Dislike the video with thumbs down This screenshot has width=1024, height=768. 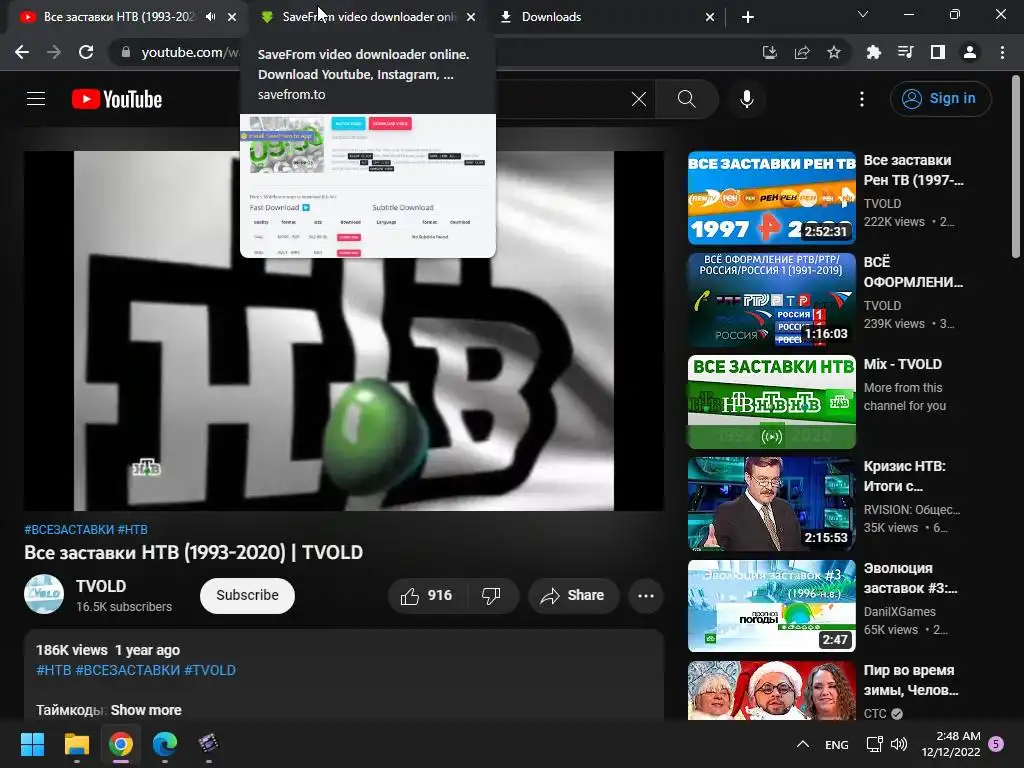coord(492,596)
